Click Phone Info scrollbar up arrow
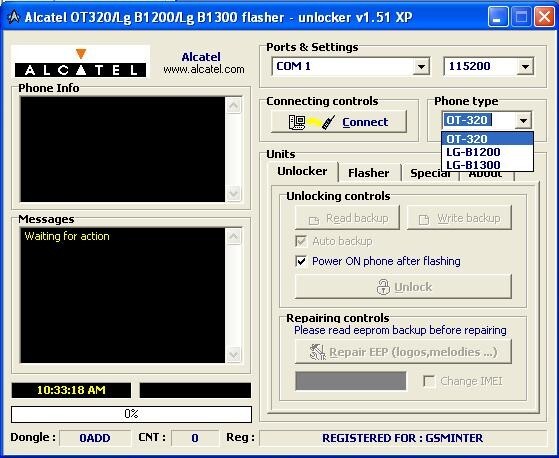Screen dimensions: 559x458 tap(234, 106)
